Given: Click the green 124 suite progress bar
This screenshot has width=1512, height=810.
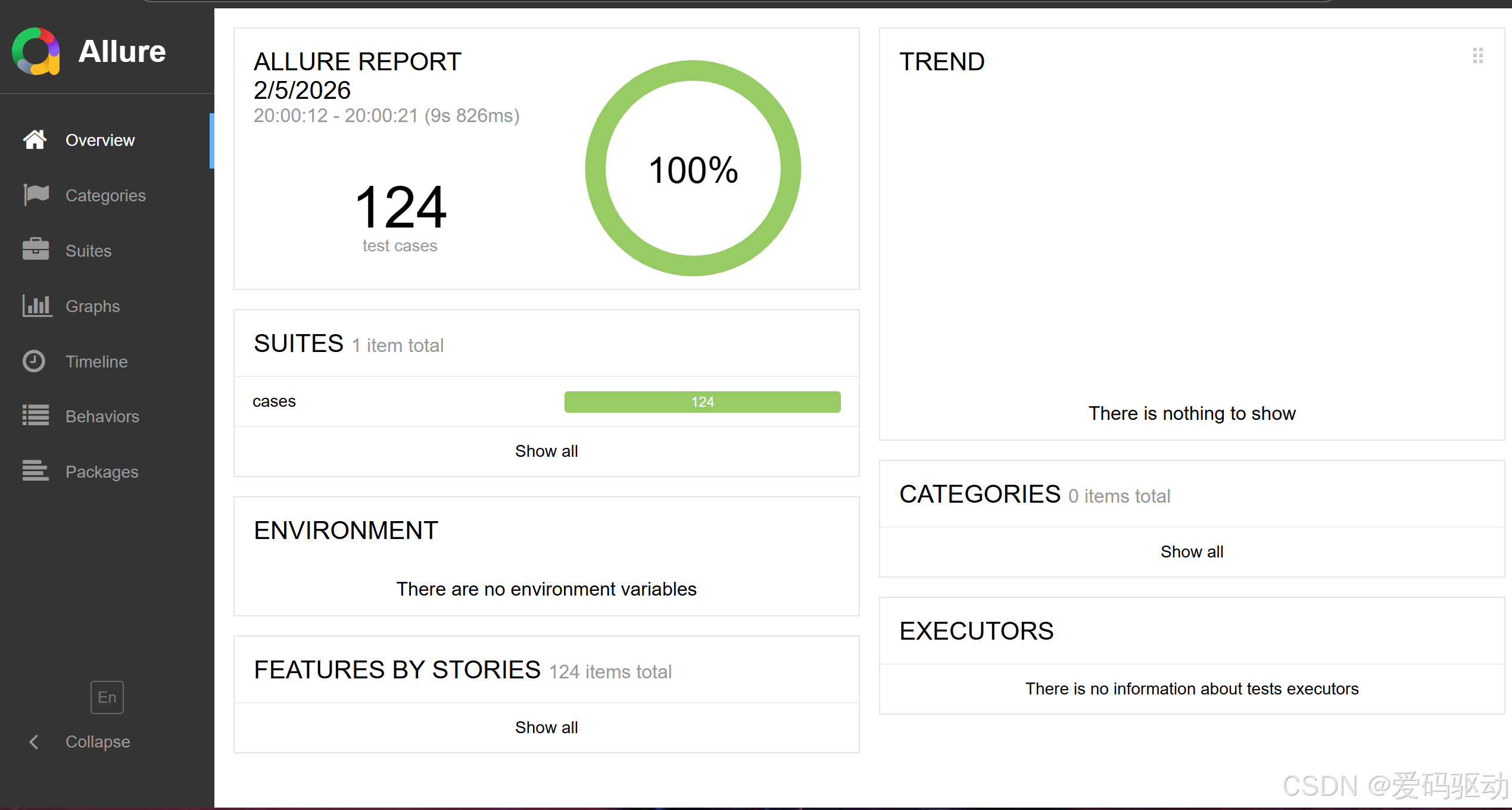Looking at the screenshot, I should pyautogui.click(x=702, y=402).
